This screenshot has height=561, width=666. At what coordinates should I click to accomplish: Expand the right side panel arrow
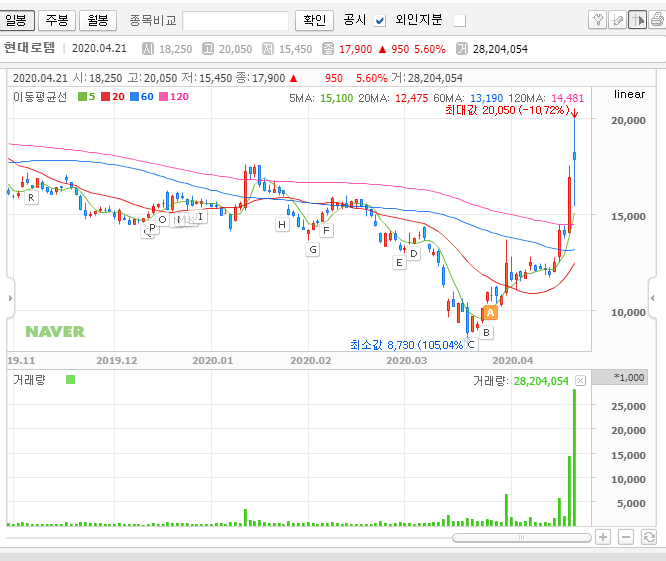point(653,298)
